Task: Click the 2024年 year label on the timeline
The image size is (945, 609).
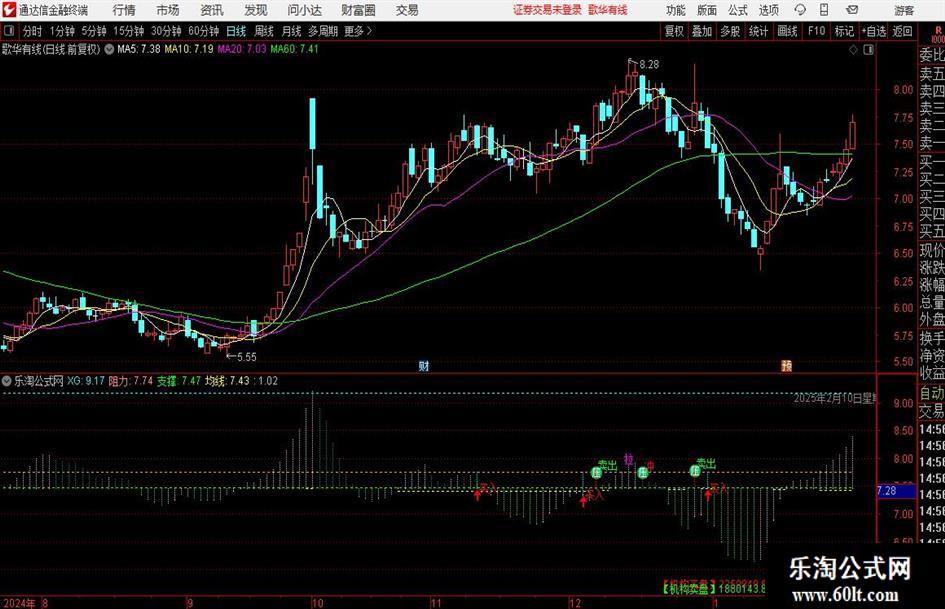Action: click(x=19, y=603)
